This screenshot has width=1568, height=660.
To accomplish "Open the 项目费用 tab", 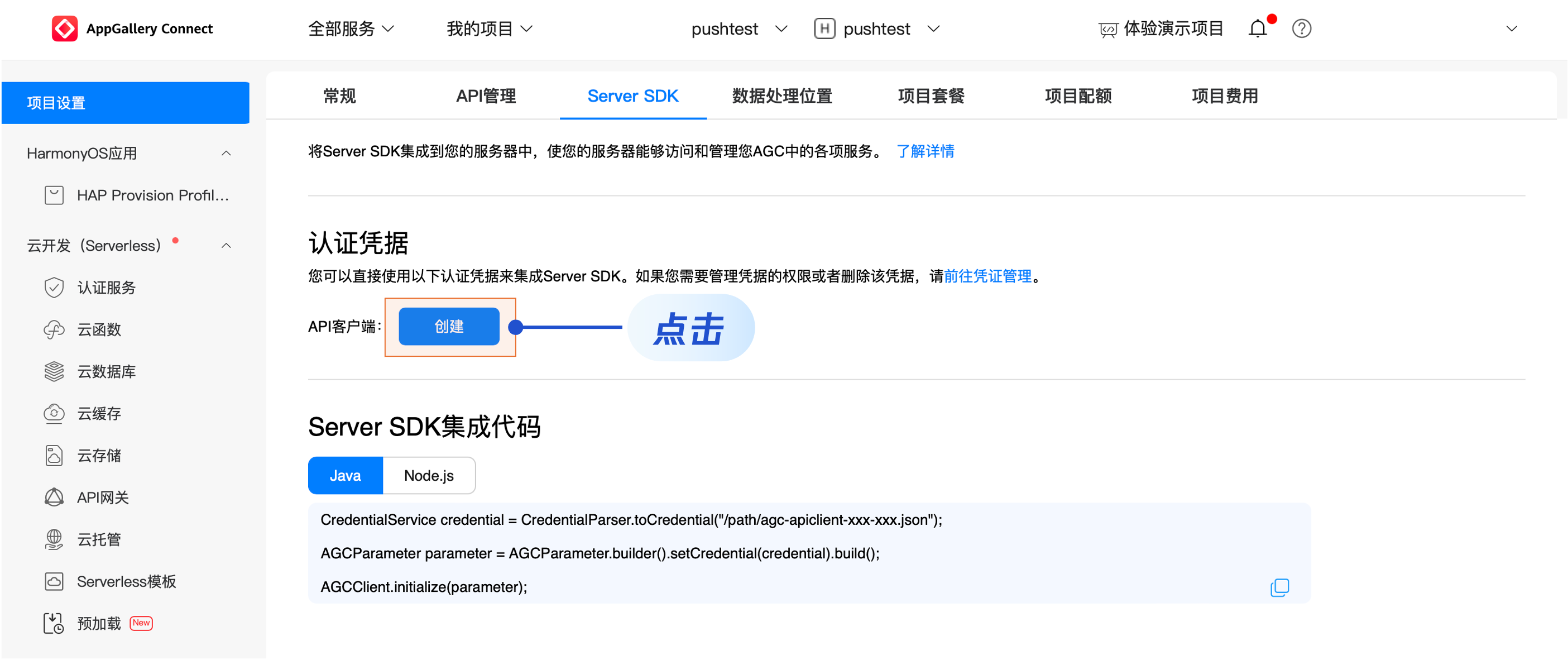I will [1225, 96].
